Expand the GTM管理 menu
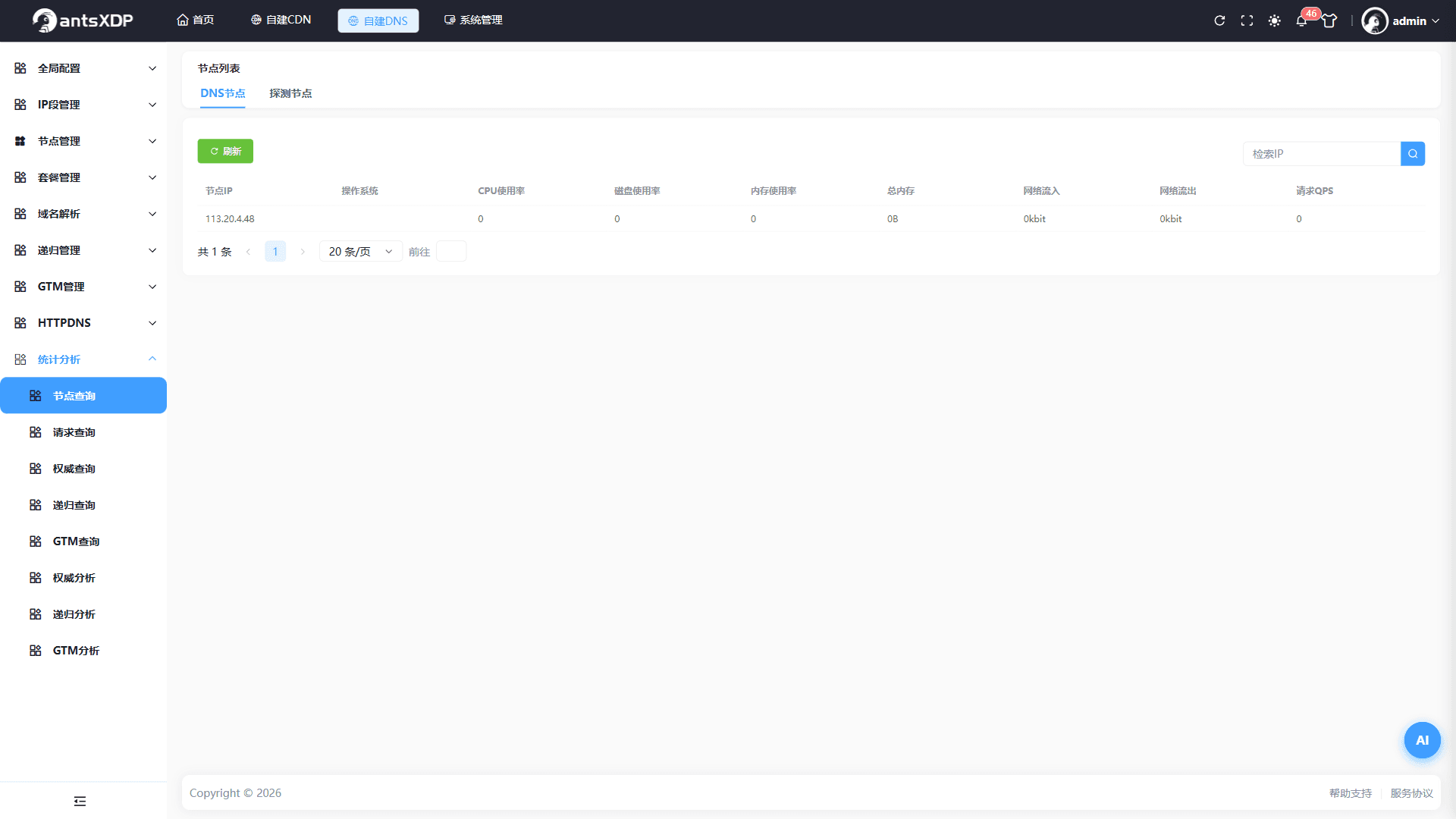 tap(83, 287)
